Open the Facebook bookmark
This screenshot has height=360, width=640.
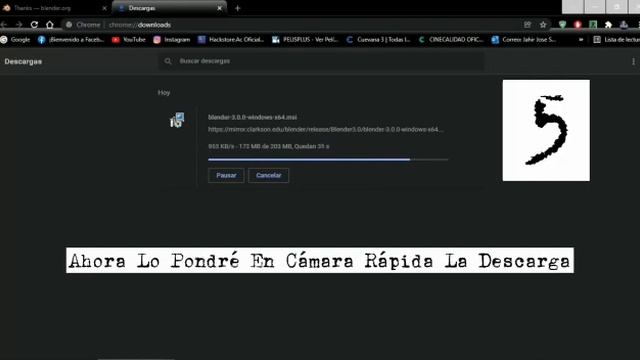point(71,40)
